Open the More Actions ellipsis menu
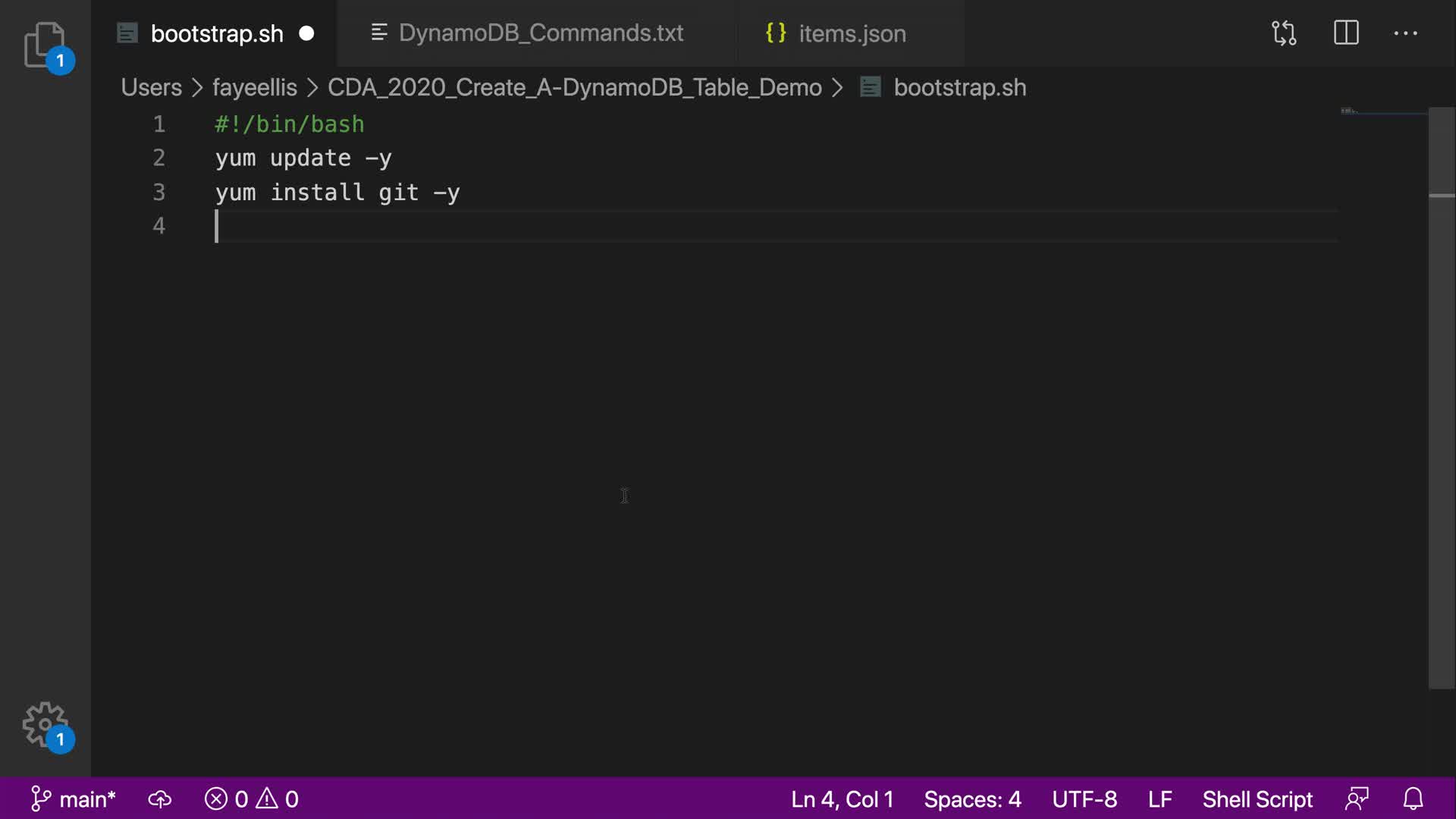This screenshot has width=1456, height=819. point(1405,33)
